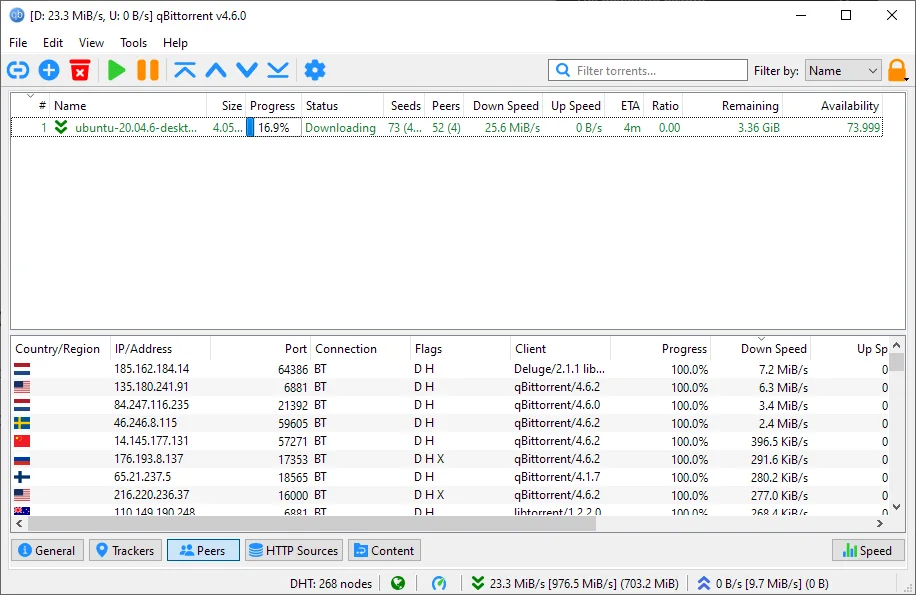Click the Deluge/2.1.1 client cell
Image resolution: width=916 pixels, height=595 pixels.
(x=559, y=369)
